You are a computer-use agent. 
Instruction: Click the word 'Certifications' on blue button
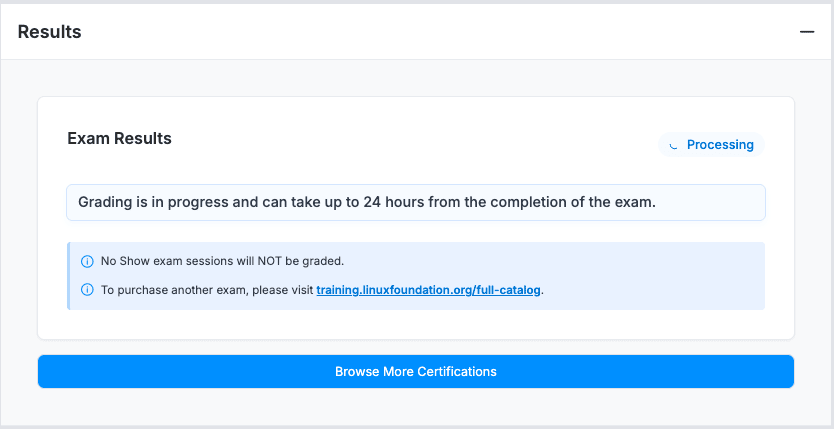(457, 372)
